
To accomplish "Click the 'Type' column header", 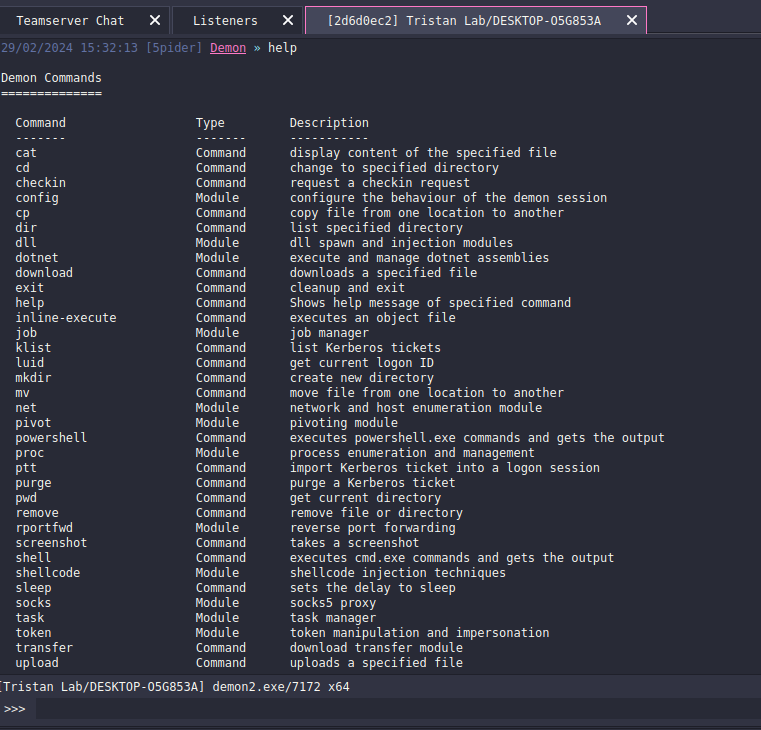I will [210, 123].
